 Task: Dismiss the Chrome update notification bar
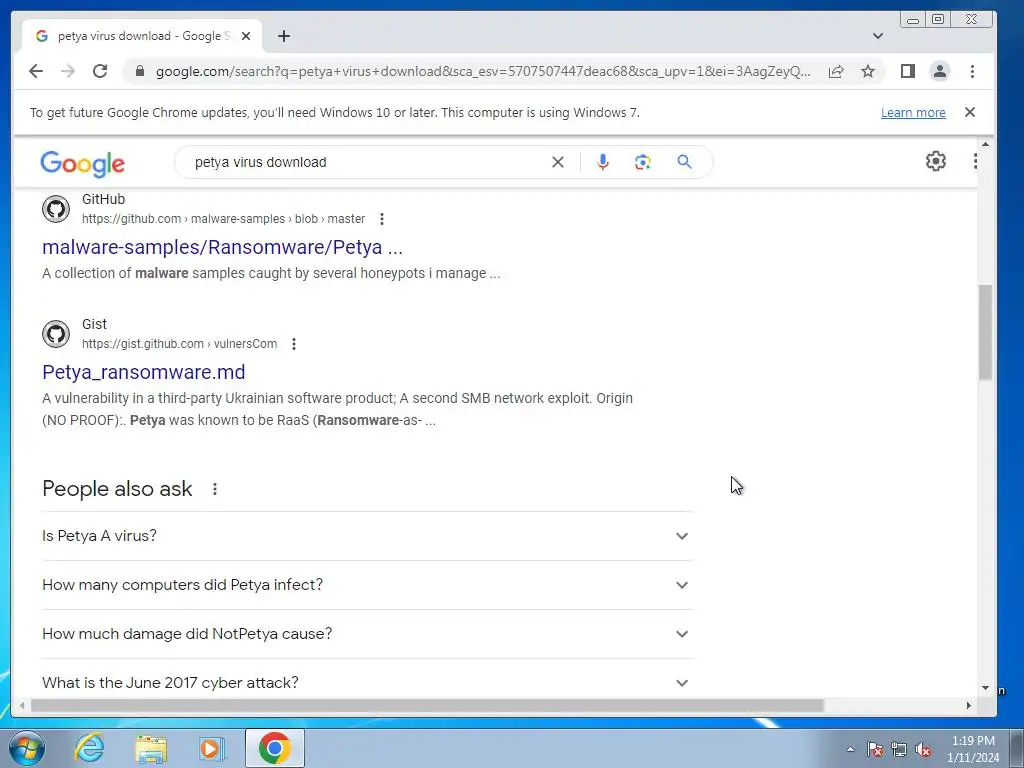coord(970,112)
